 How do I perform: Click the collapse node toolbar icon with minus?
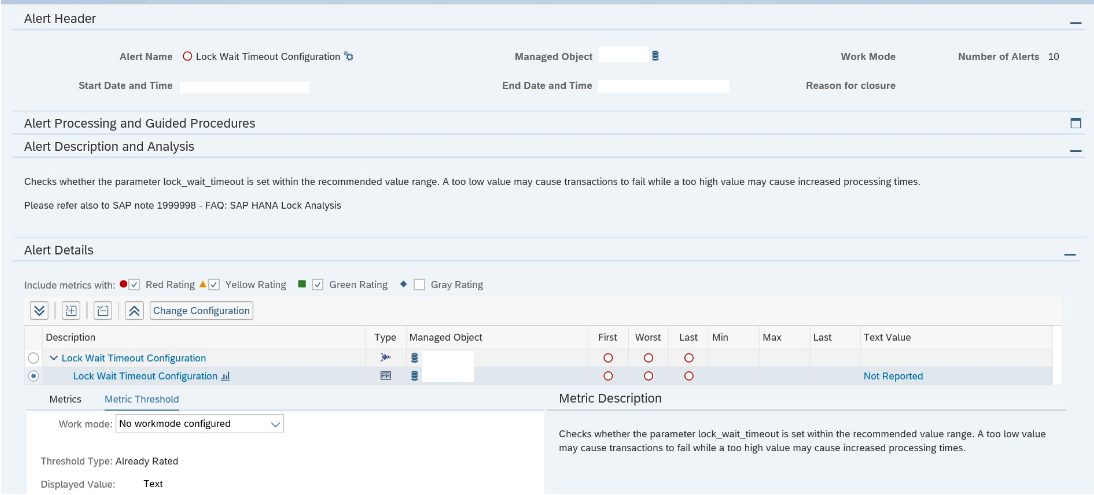pos(103,311)
